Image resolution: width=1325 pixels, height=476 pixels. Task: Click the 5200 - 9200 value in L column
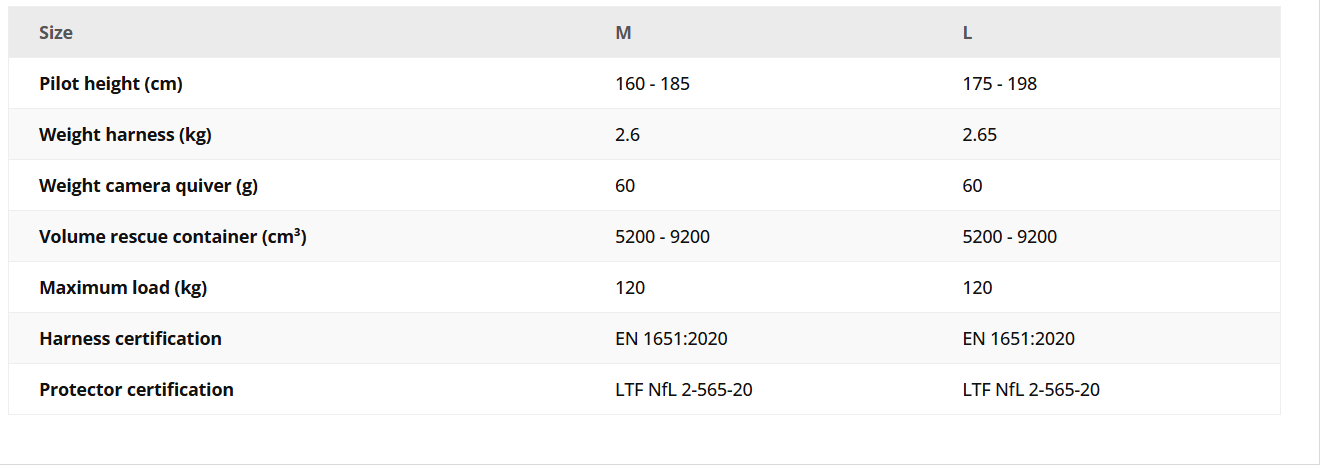pos(1009,237)
